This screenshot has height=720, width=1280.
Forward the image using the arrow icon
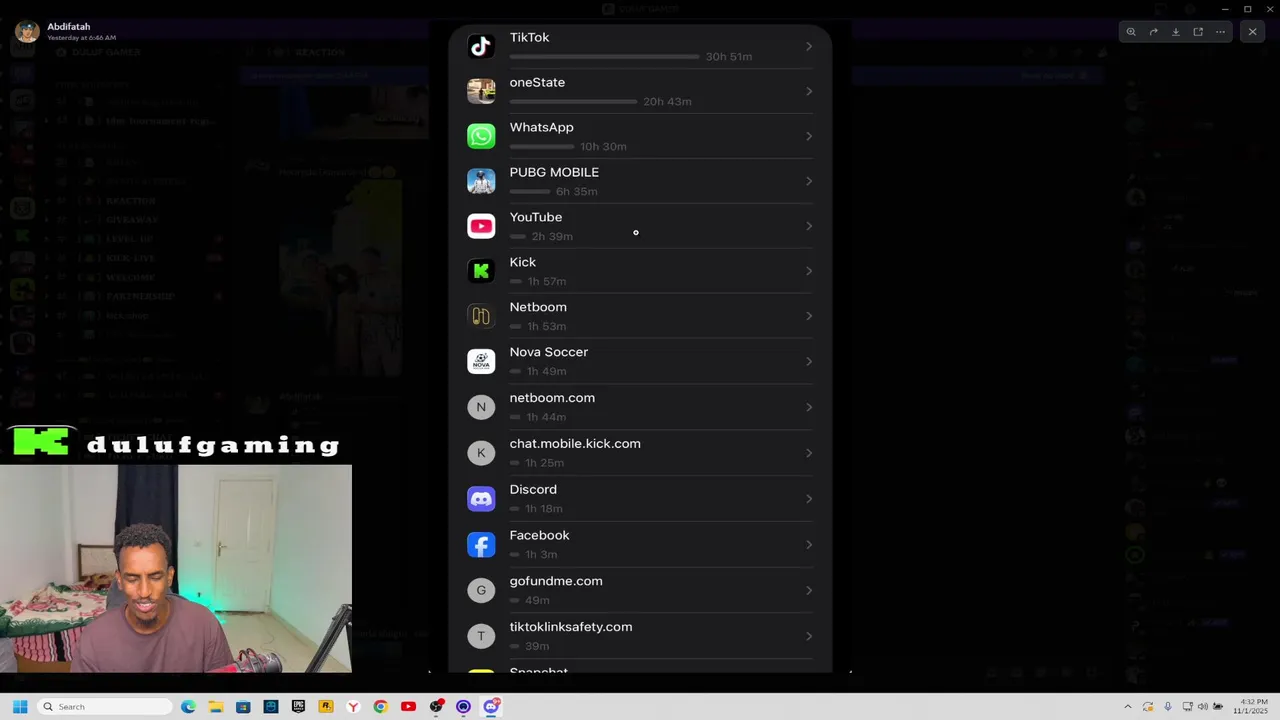point(1153,32)
